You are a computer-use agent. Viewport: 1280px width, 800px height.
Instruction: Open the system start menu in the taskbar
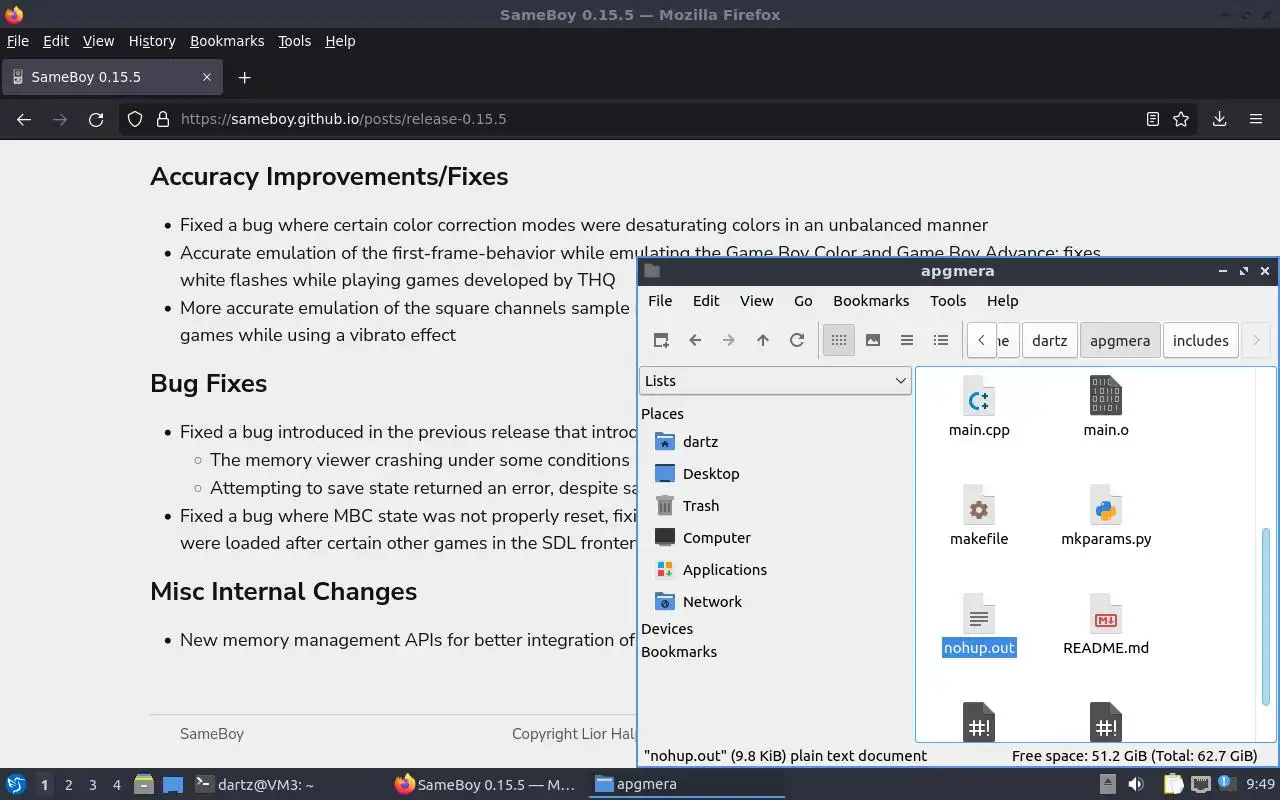15,784
